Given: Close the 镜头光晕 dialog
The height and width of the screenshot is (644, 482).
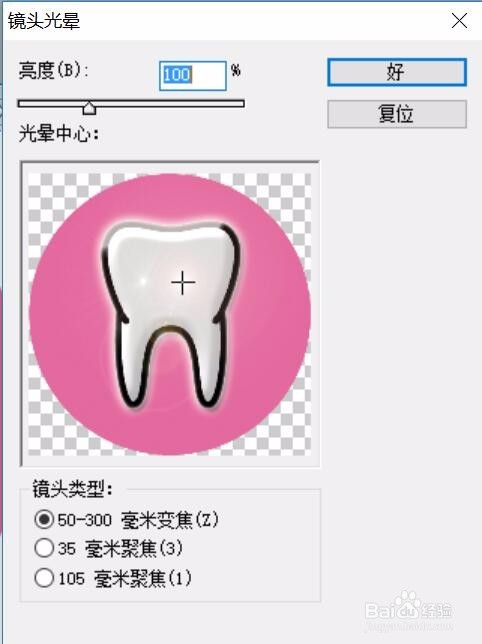Looking at the screenshot, I should pos(459,21).
